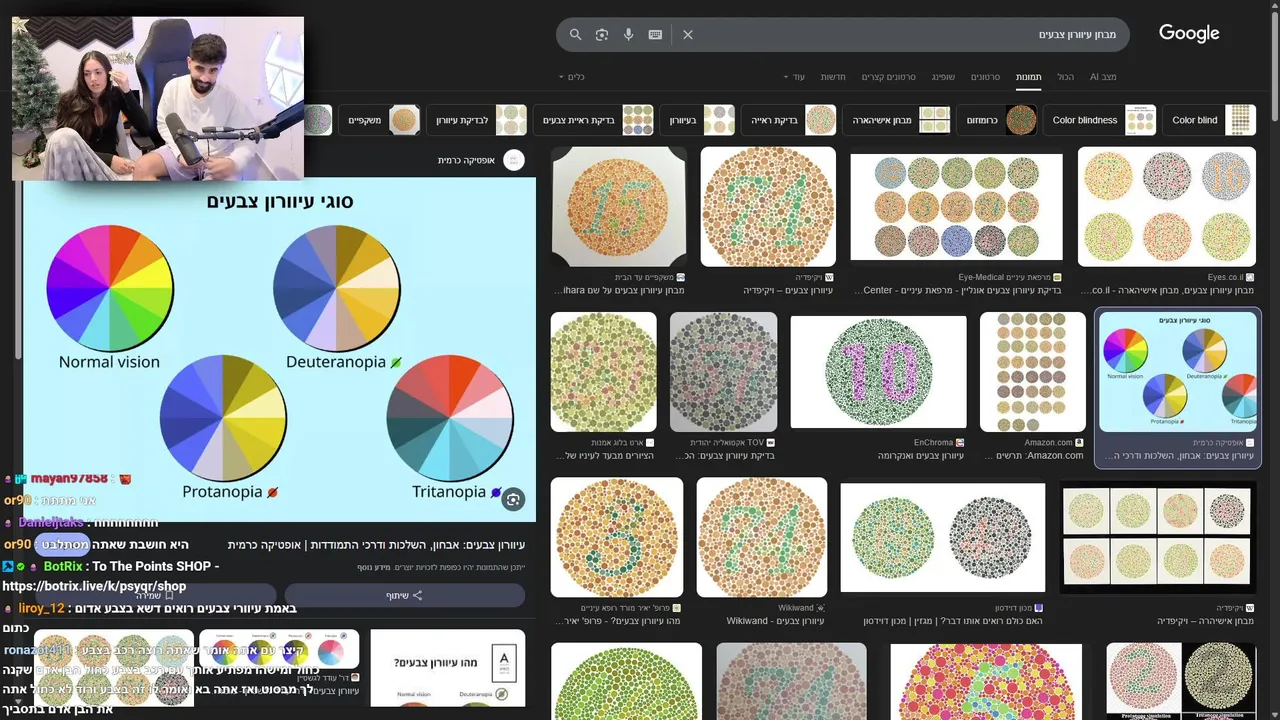Select the תמונות images tab
This screenshot has height=720, width=1280.
tap(1028, 77)
